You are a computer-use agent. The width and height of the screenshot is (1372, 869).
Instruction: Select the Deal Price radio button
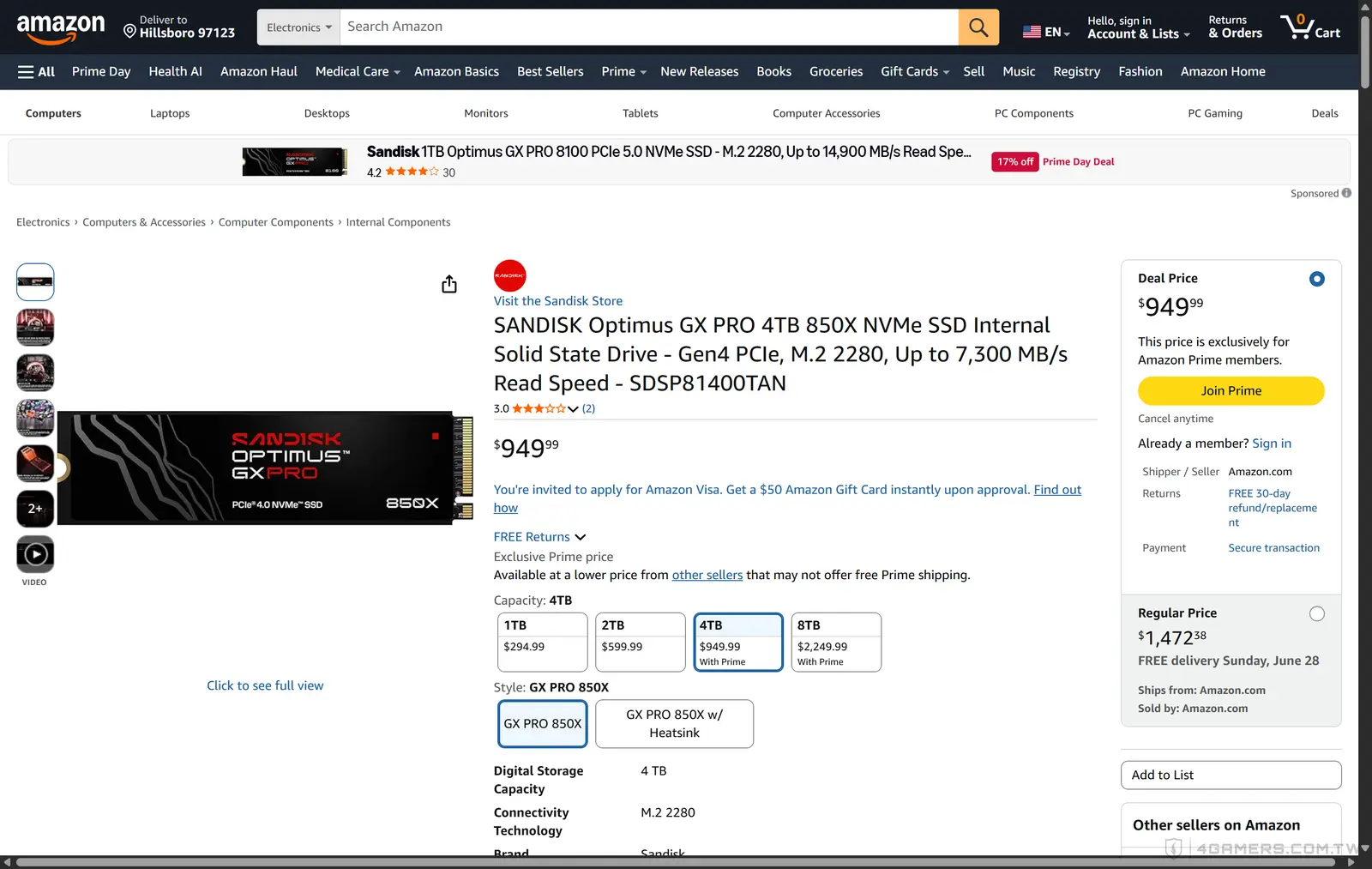(1317, 279)
